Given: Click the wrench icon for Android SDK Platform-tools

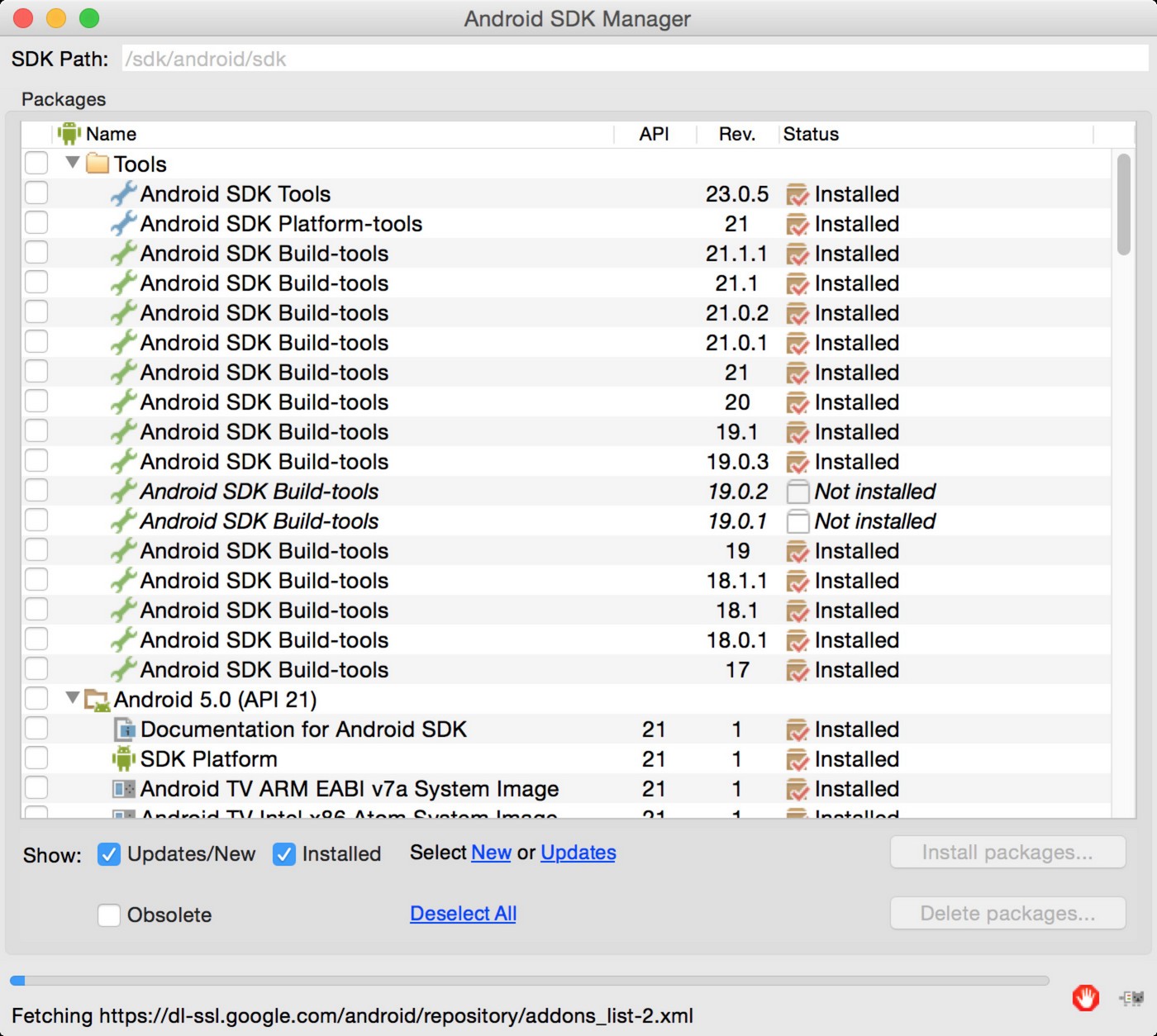Looking at the screenshot, I should [123, 224].
